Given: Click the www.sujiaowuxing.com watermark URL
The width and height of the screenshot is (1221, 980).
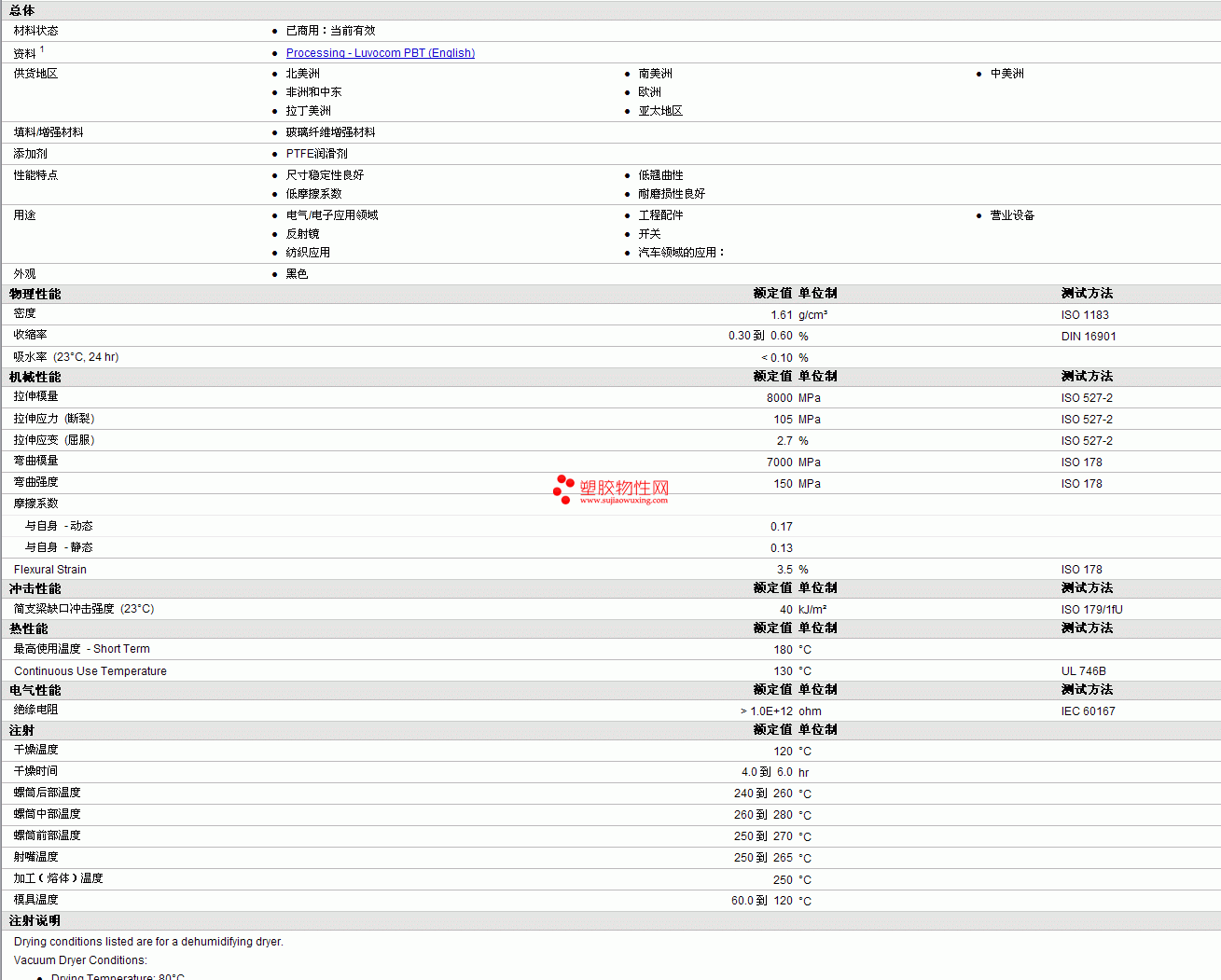Looking at the screenshot, I should [623, 501].
